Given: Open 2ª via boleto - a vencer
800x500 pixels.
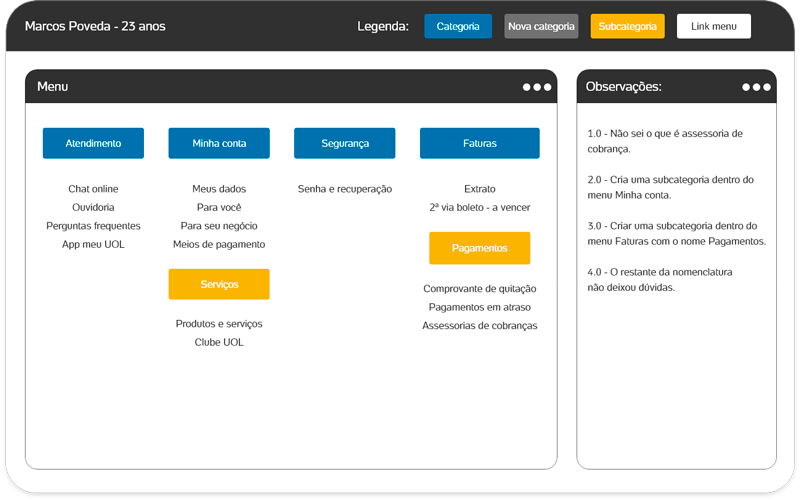Looking at the screenshot, I should click(x=479, y=207).
